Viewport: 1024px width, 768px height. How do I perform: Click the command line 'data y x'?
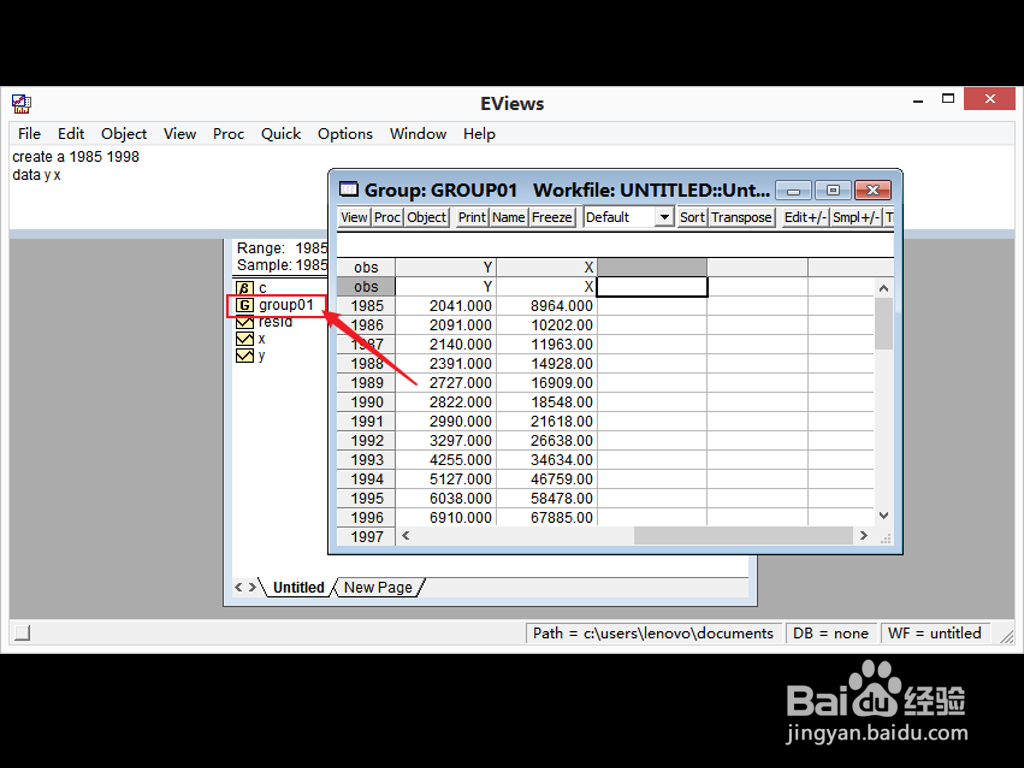(37, 175)
